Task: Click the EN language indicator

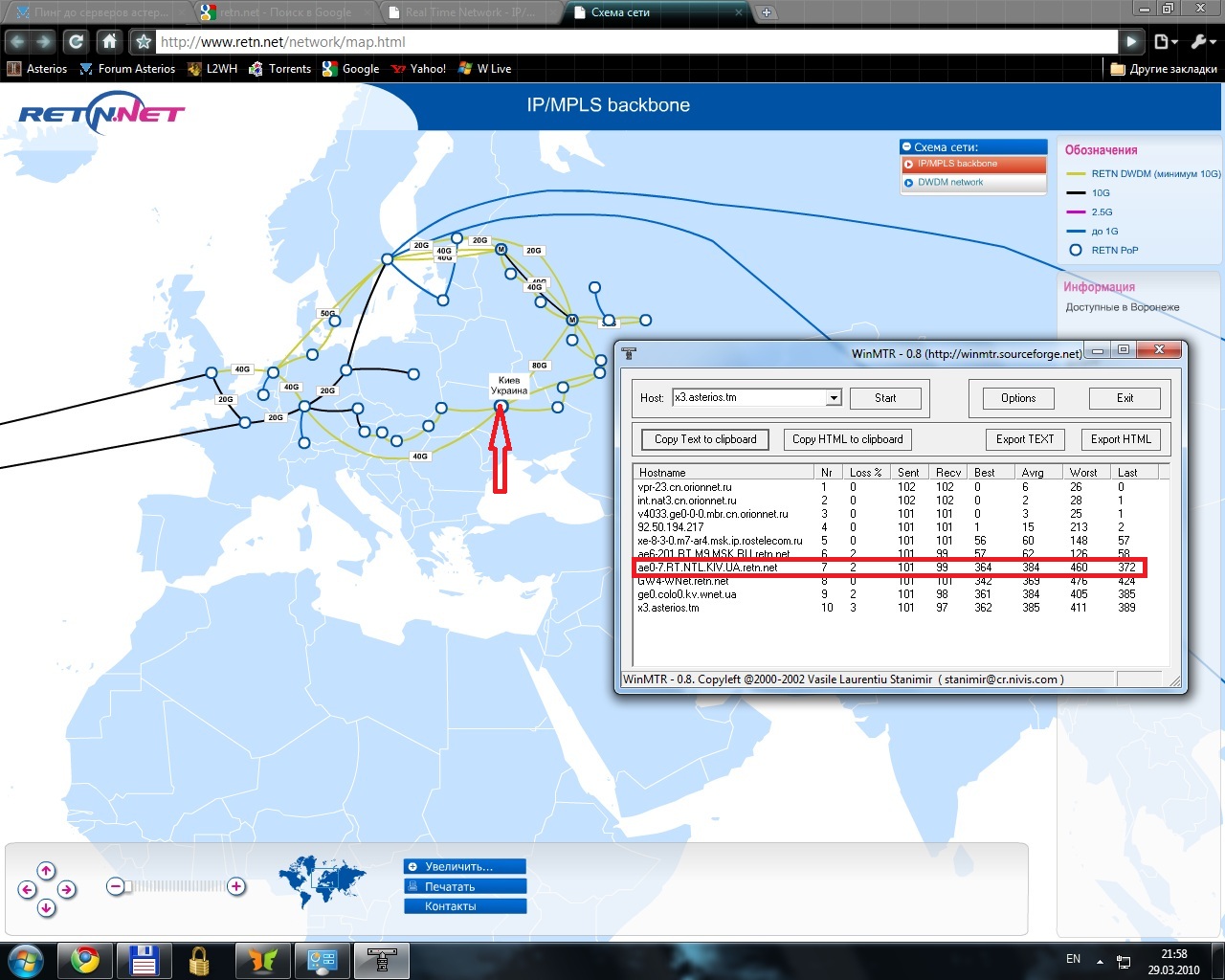Action: [1073, 959]
